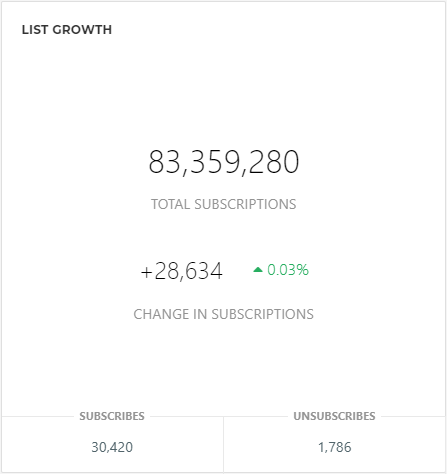Click the SUBSCRIBES label
Viewport: 447px width, 474px height.
(x=112, y=416)
